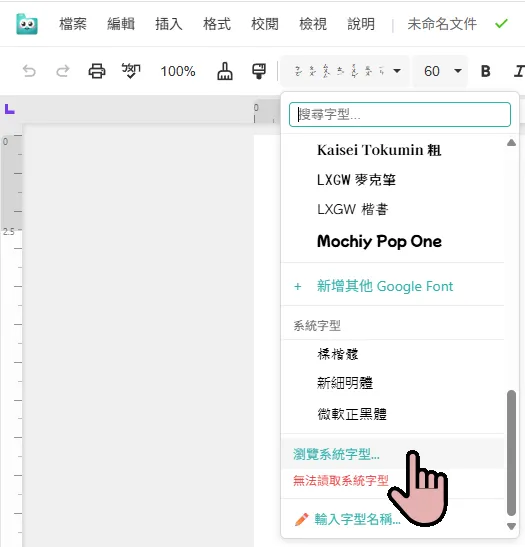Click the font list scroll up arrow
This screenshot has width=525, height=547.
tap(511, 142)
